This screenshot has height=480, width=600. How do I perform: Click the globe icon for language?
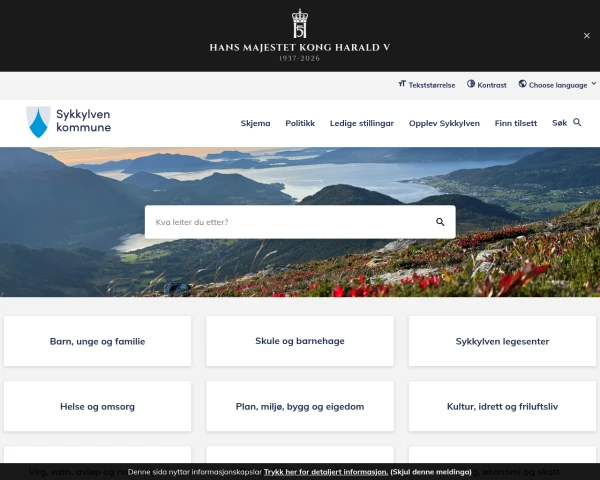pyautogui.click(x=522, y=83)
